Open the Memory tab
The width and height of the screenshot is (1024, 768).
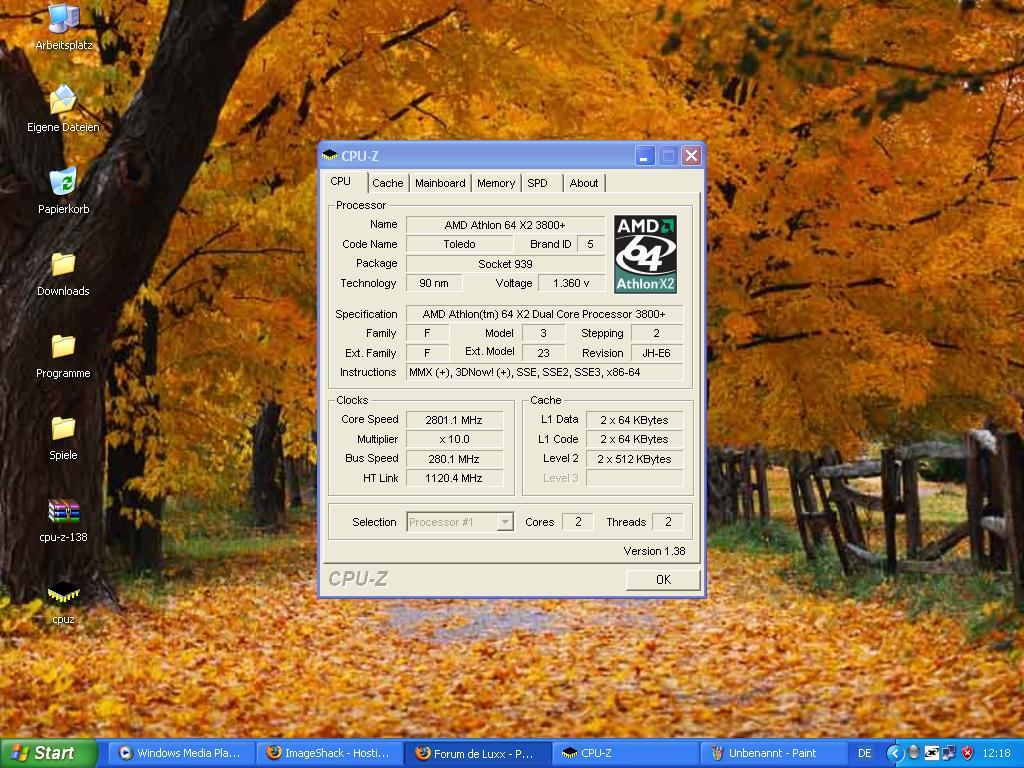click(496, 184)
